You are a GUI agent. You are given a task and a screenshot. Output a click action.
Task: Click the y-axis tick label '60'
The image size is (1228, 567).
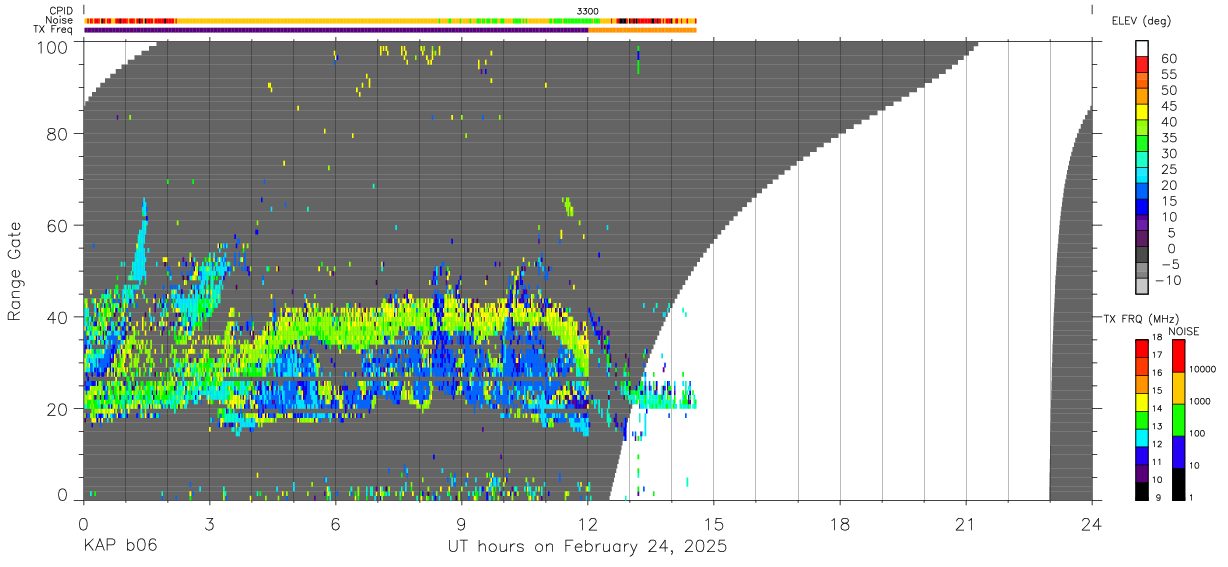[x=58, y=225]
